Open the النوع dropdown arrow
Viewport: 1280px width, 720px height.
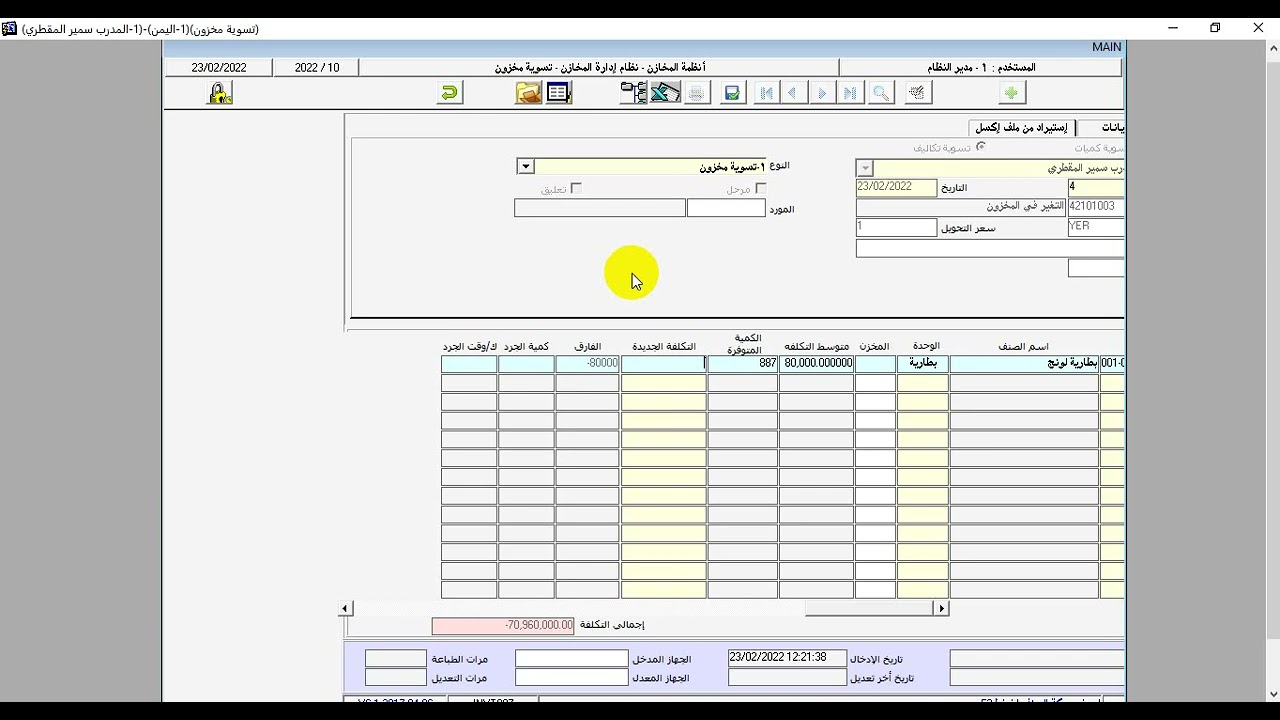(525, 167)
